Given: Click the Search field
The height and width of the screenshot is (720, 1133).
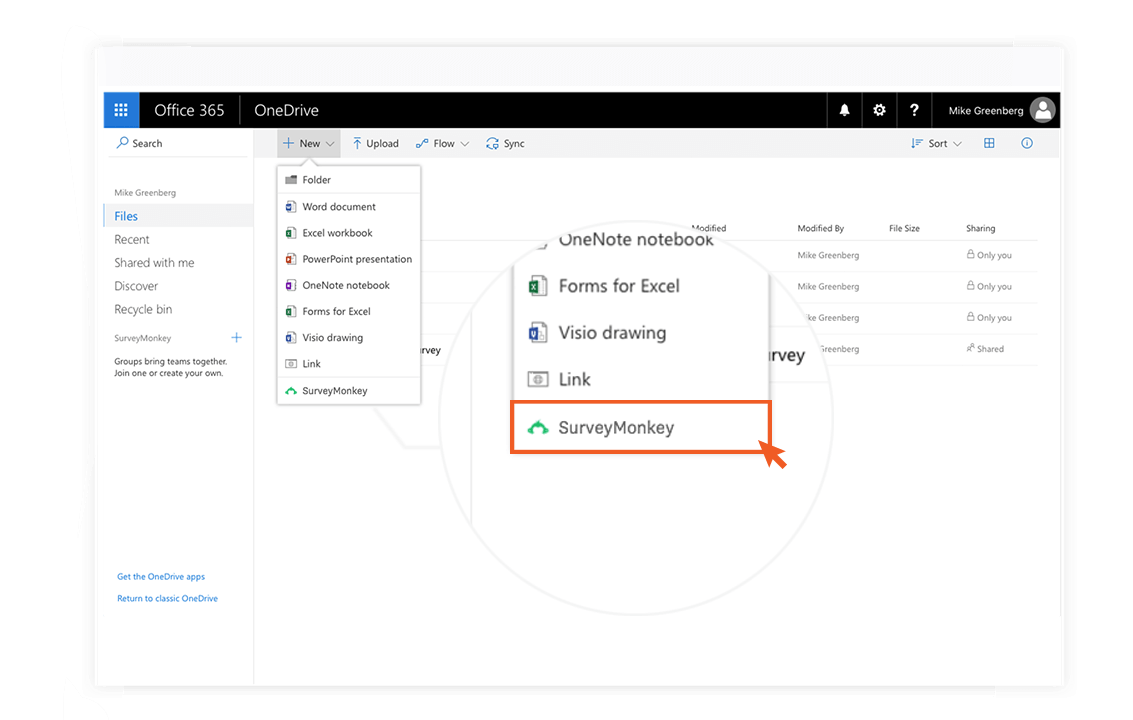Looking at the screenshot, I should pyautogui.click(x=148, y=144).
